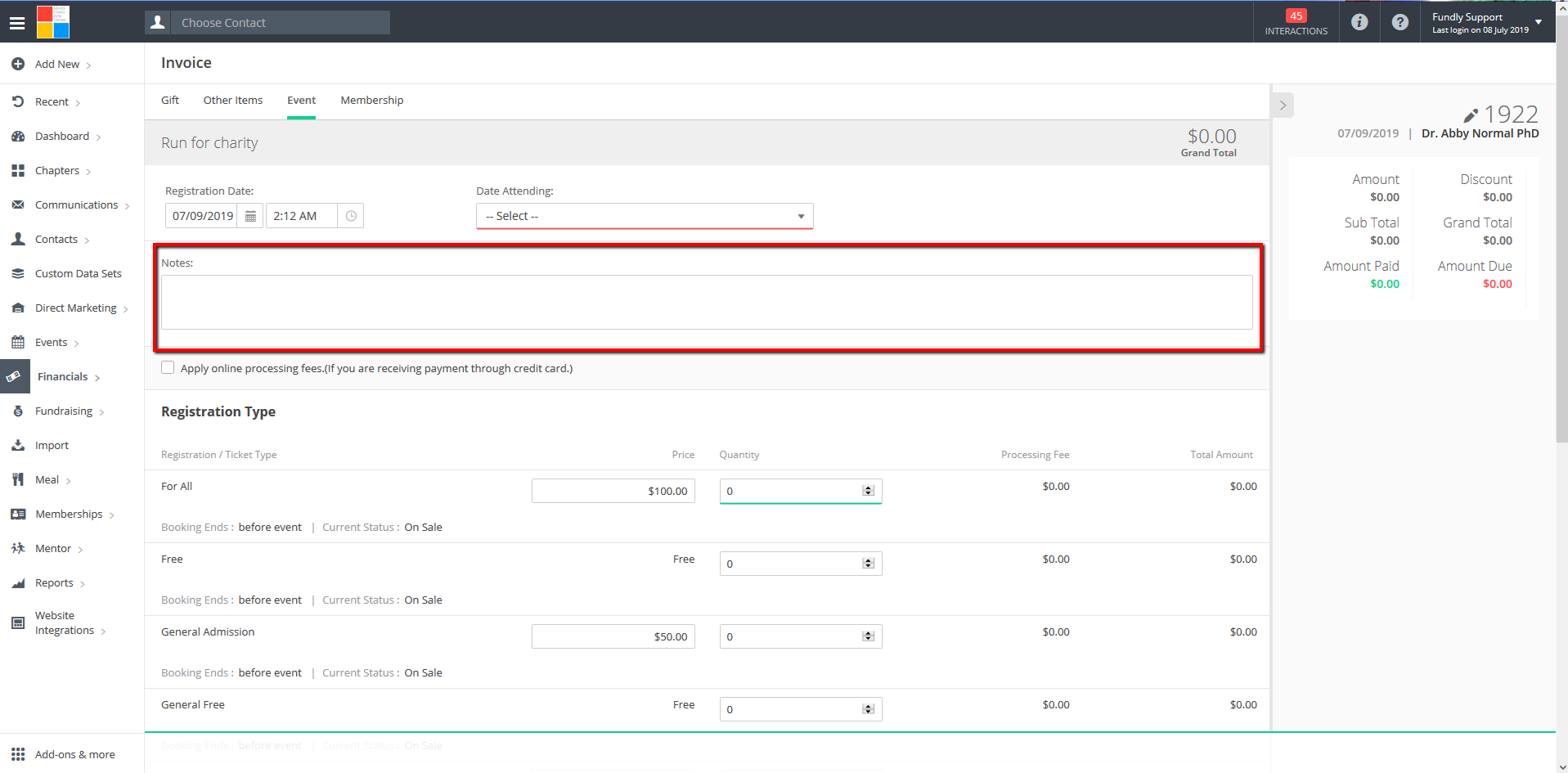Expand the Financials sidebar menu

63,377
